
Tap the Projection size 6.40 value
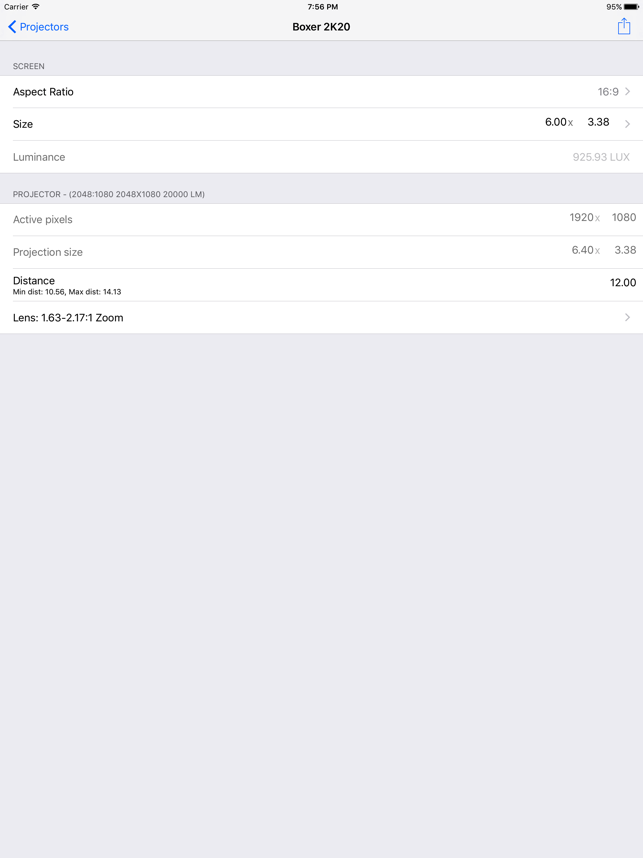[582, 250]
